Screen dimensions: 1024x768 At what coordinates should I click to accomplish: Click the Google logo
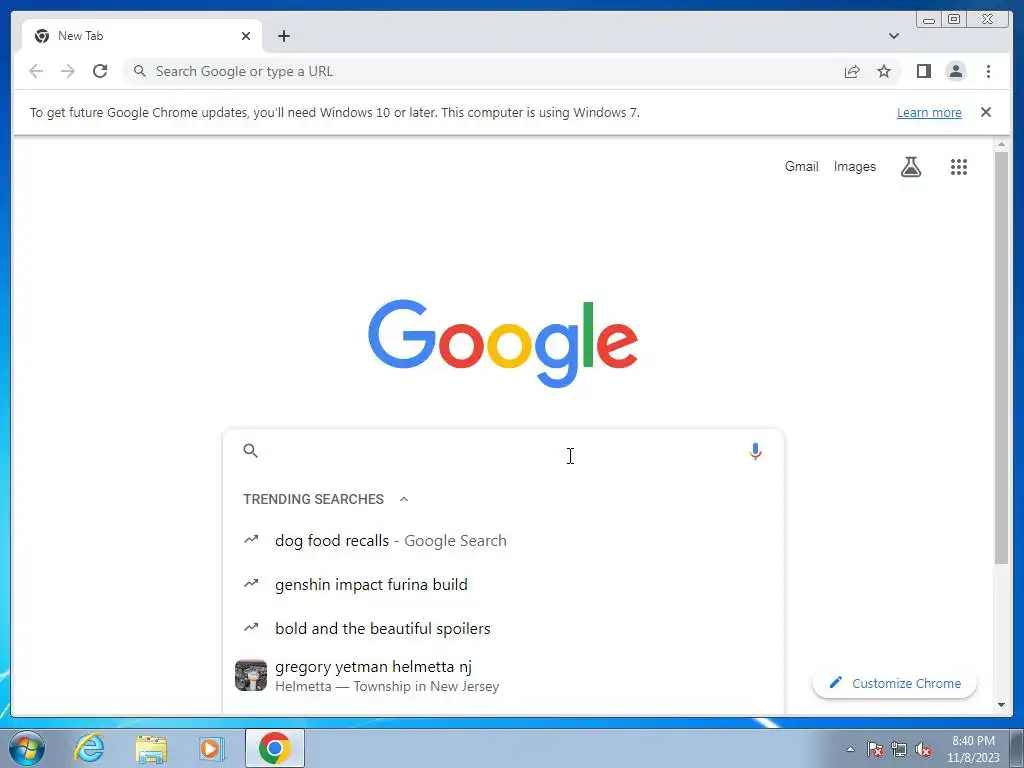tap(503, 344)
